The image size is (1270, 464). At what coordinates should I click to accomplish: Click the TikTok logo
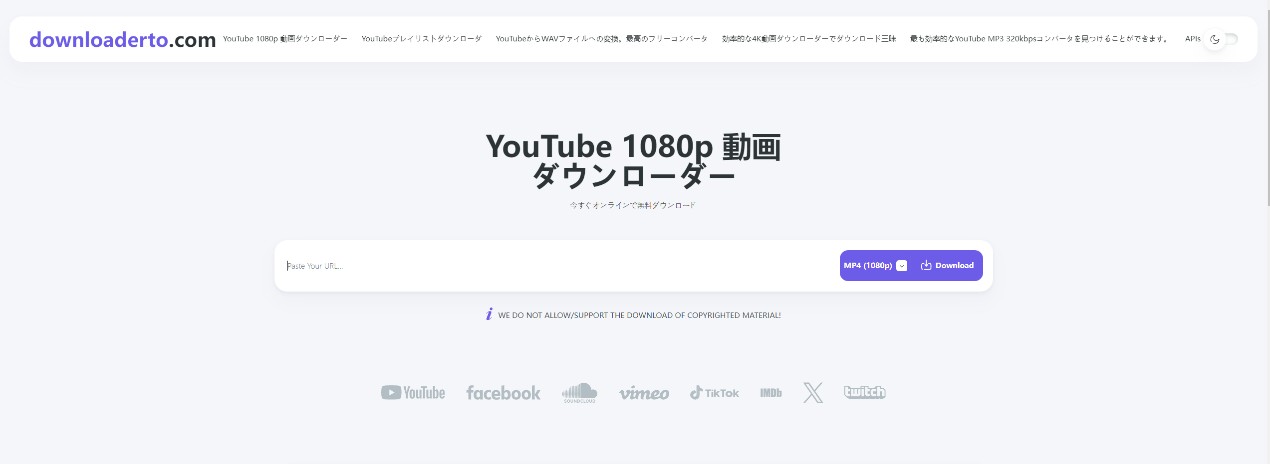pyautogui.click(x=714, y=393)
